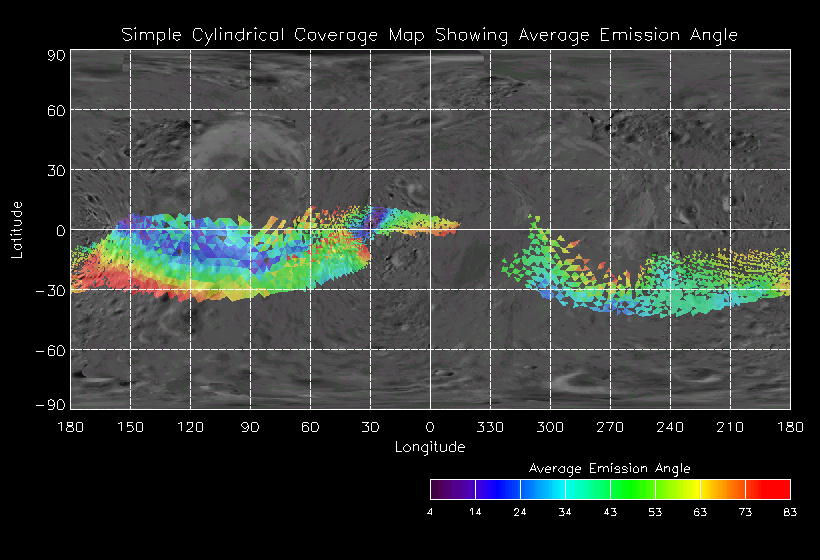Click the map title 'Simple Cylindrical Coverage Map Showing Average Emission Angle'
820x560 pixels.
[x=429, y=35]
